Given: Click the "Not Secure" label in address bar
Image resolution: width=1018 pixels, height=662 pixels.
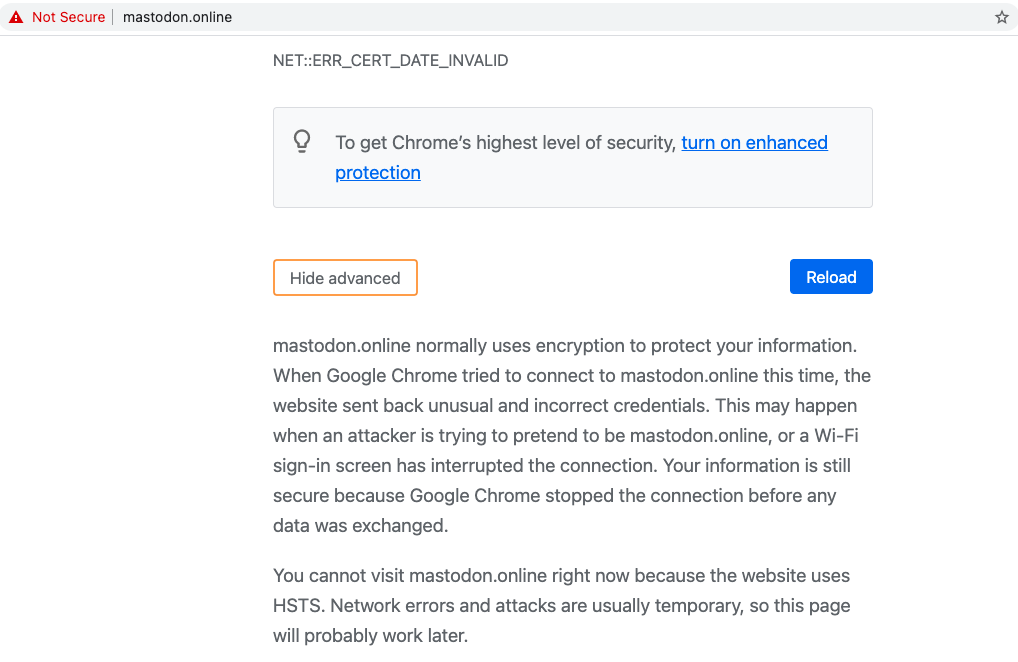Looking at the screenshot, I should pyautogui.click(x=68, y=17).
